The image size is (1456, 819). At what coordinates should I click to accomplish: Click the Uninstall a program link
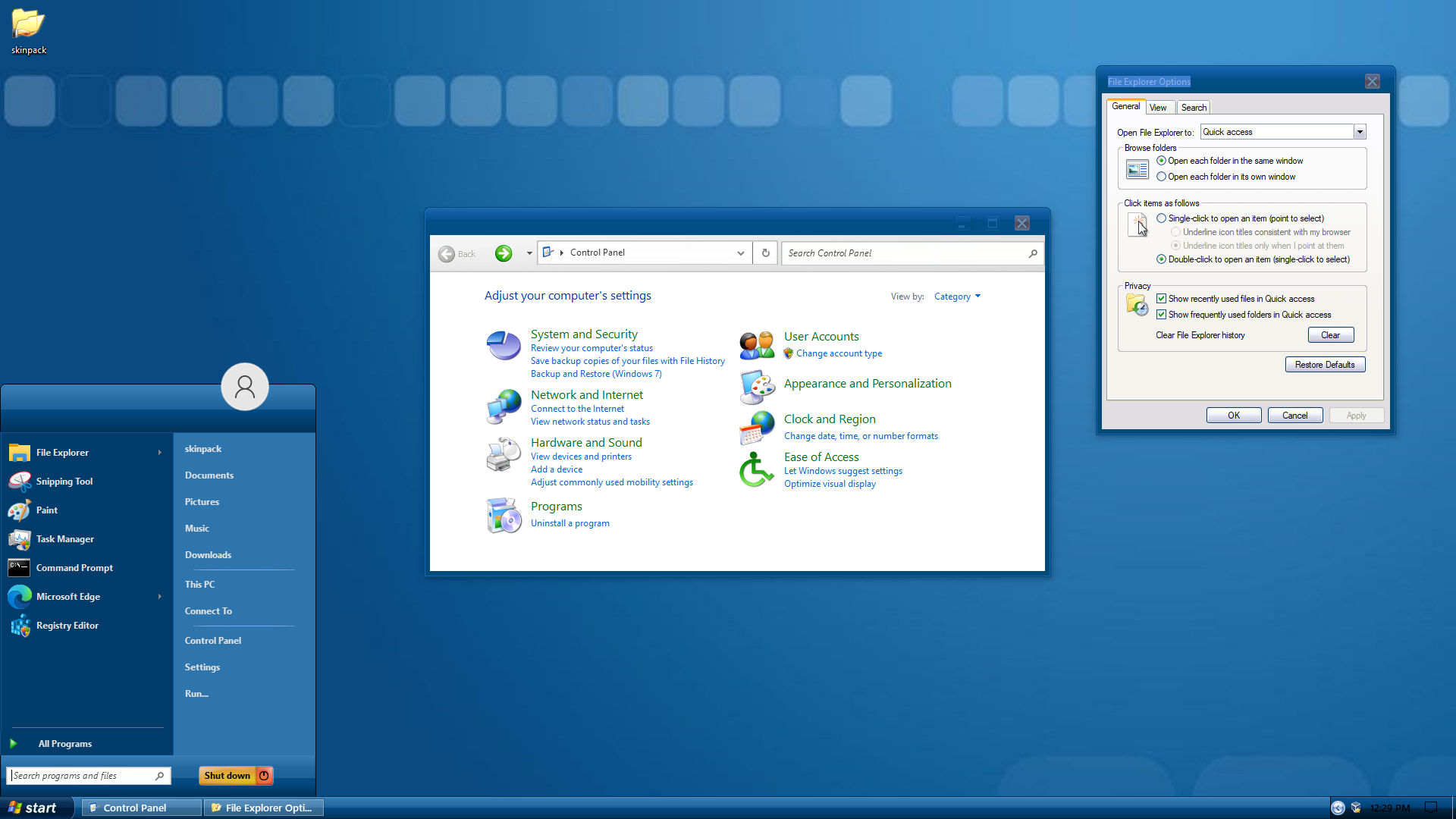(x=570, y=523)
